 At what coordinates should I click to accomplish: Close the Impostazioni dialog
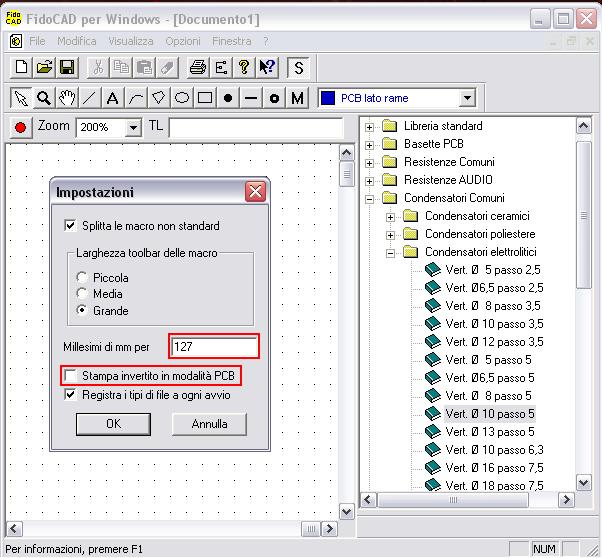click(x=255, y=191)
